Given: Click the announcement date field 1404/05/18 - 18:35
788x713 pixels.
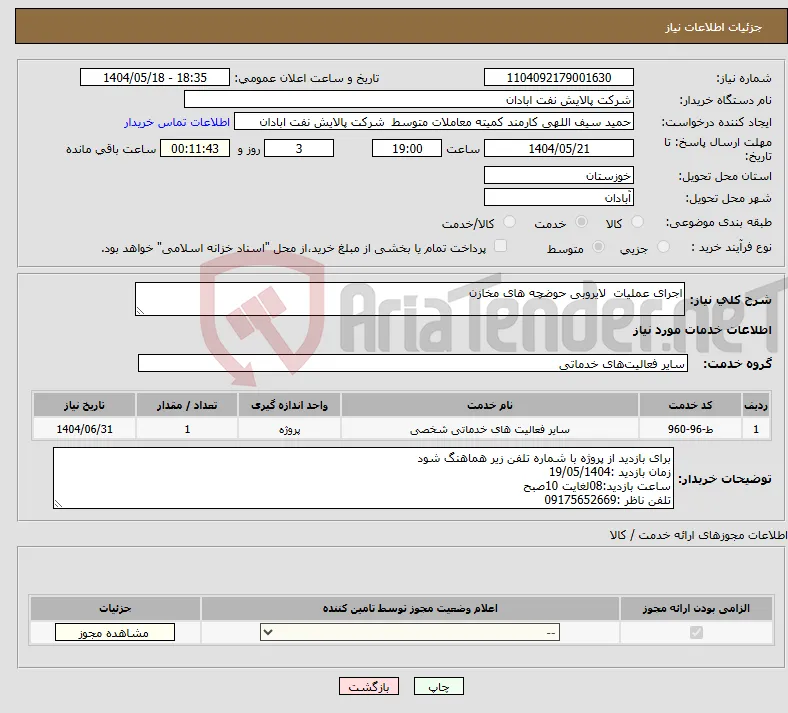Looking at the screenshot, I should [155, 77].
